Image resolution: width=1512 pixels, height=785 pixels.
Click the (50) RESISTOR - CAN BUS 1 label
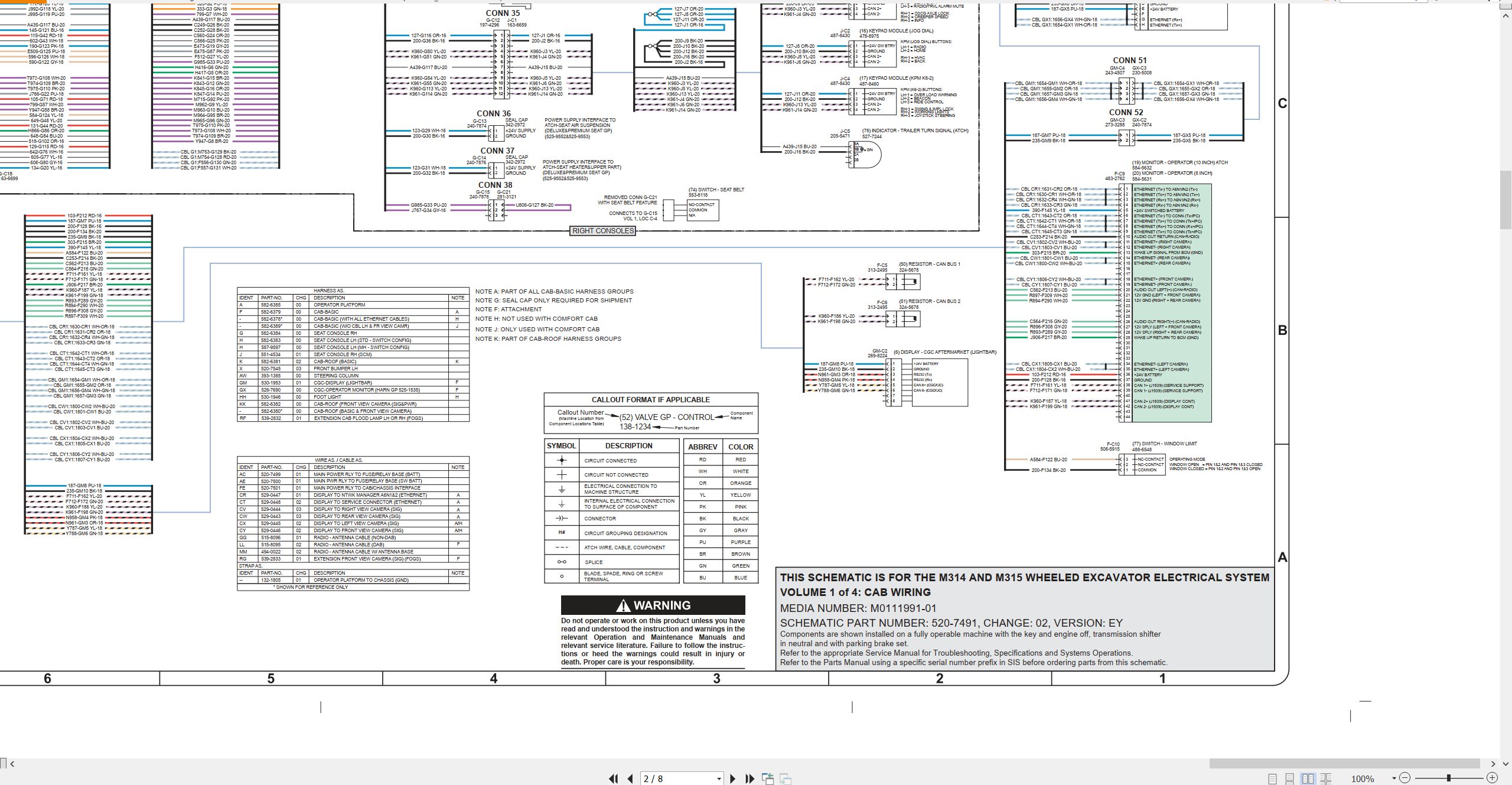pyautogui.click(x=930, y=264)
